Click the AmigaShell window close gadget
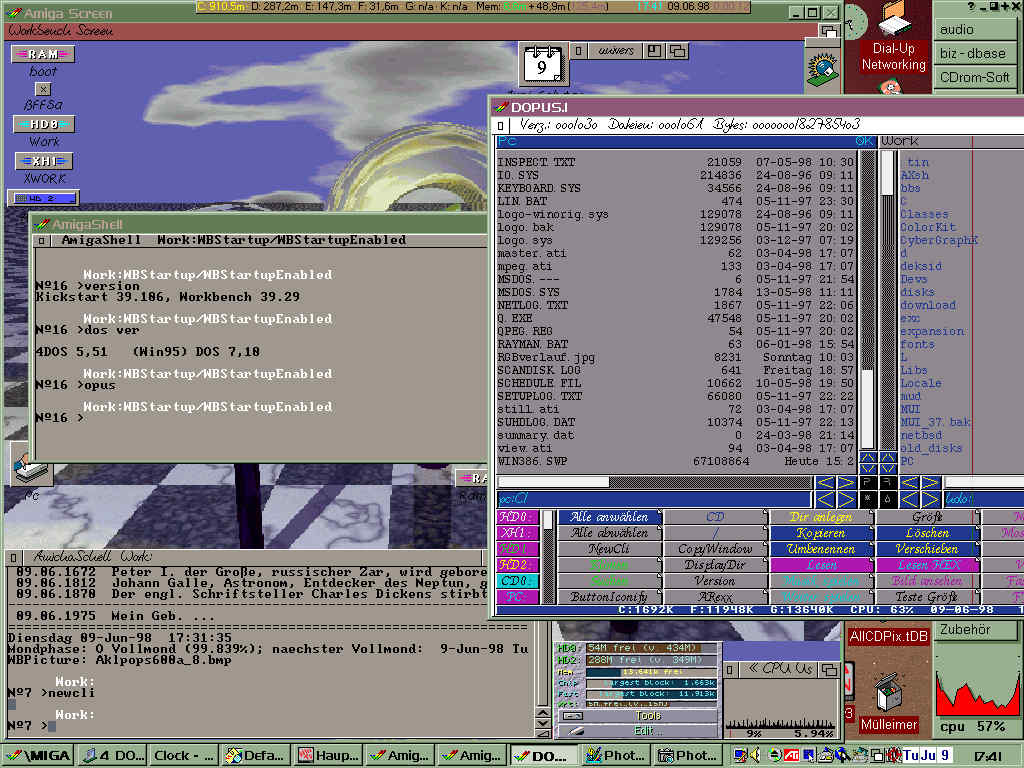Image resolution: width=1024 pixels, height=768 pixels. click(x=40, y=241)
